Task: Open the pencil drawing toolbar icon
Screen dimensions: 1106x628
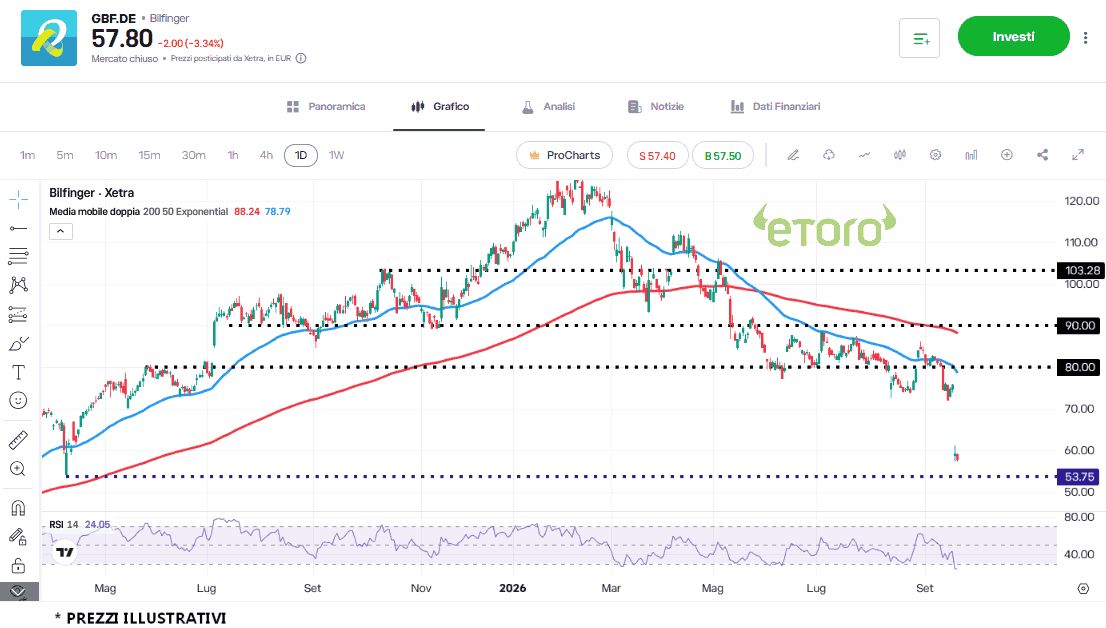Action: coord(794,155)
